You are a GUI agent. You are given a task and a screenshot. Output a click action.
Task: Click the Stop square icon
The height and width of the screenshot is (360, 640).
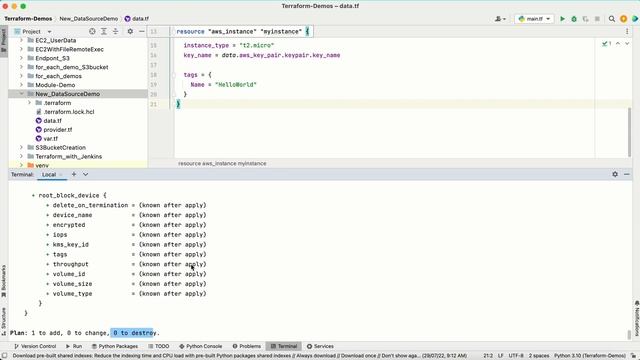[597, 19]
